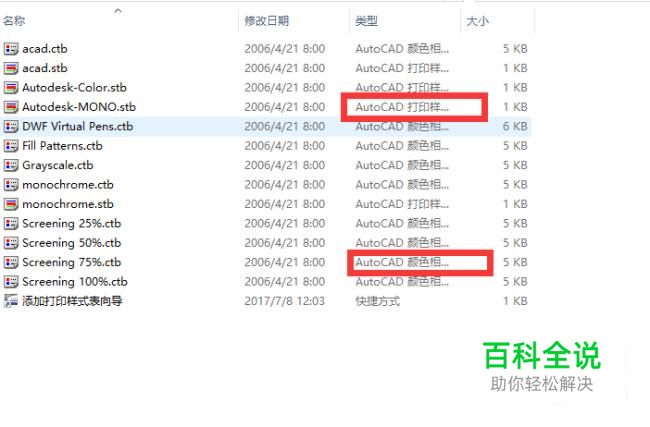
Task: Click the Screening 75%.ctb icon
Action: pyautogui.click(x=11, y=262)
